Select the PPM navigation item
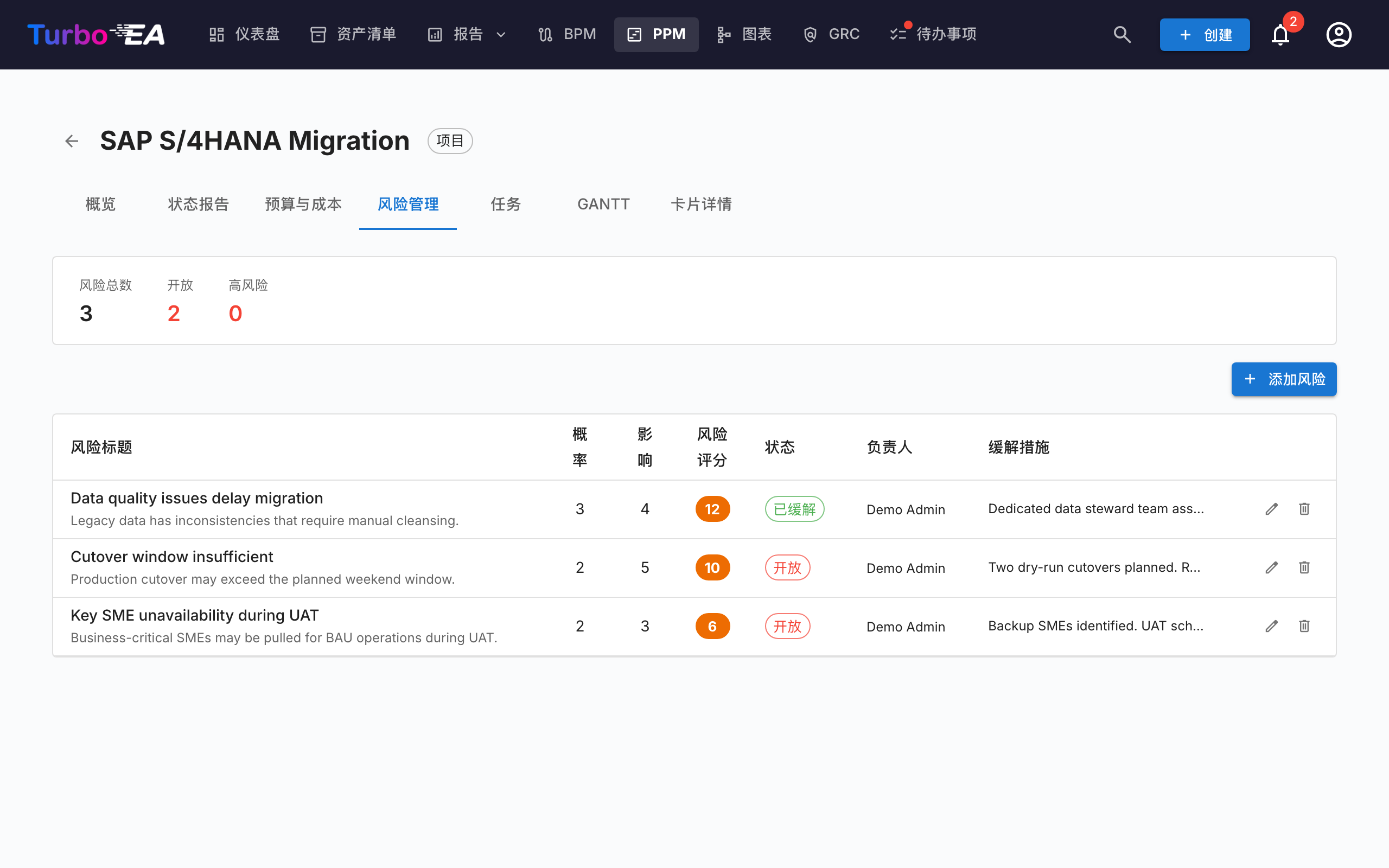 (656, 34)
